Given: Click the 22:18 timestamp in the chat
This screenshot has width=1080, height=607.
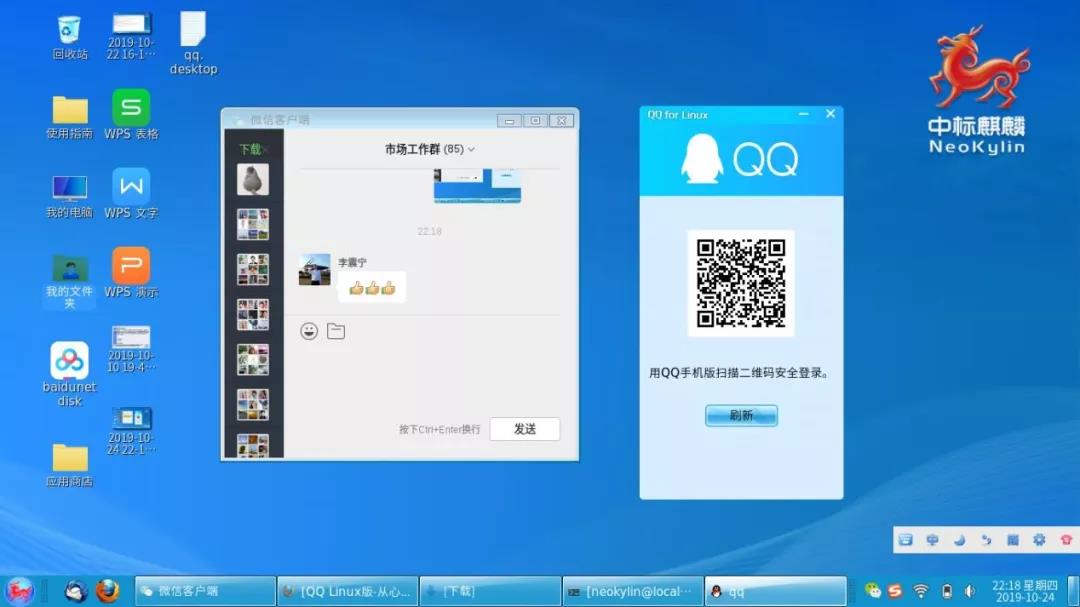Looking at the screenshot, I should 429,232.
